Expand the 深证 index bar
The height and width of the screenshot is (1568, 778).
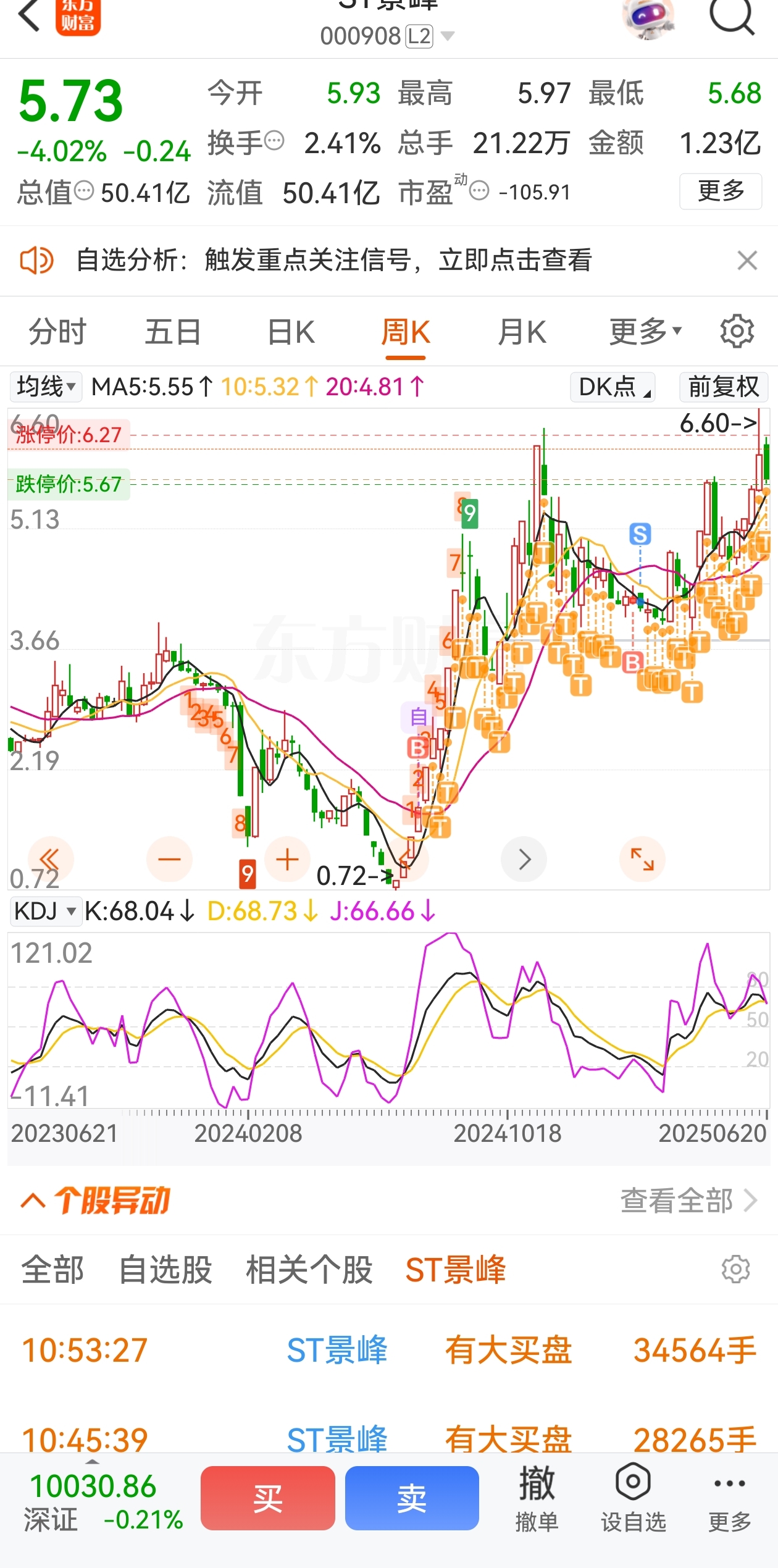tap(92, 1462)
